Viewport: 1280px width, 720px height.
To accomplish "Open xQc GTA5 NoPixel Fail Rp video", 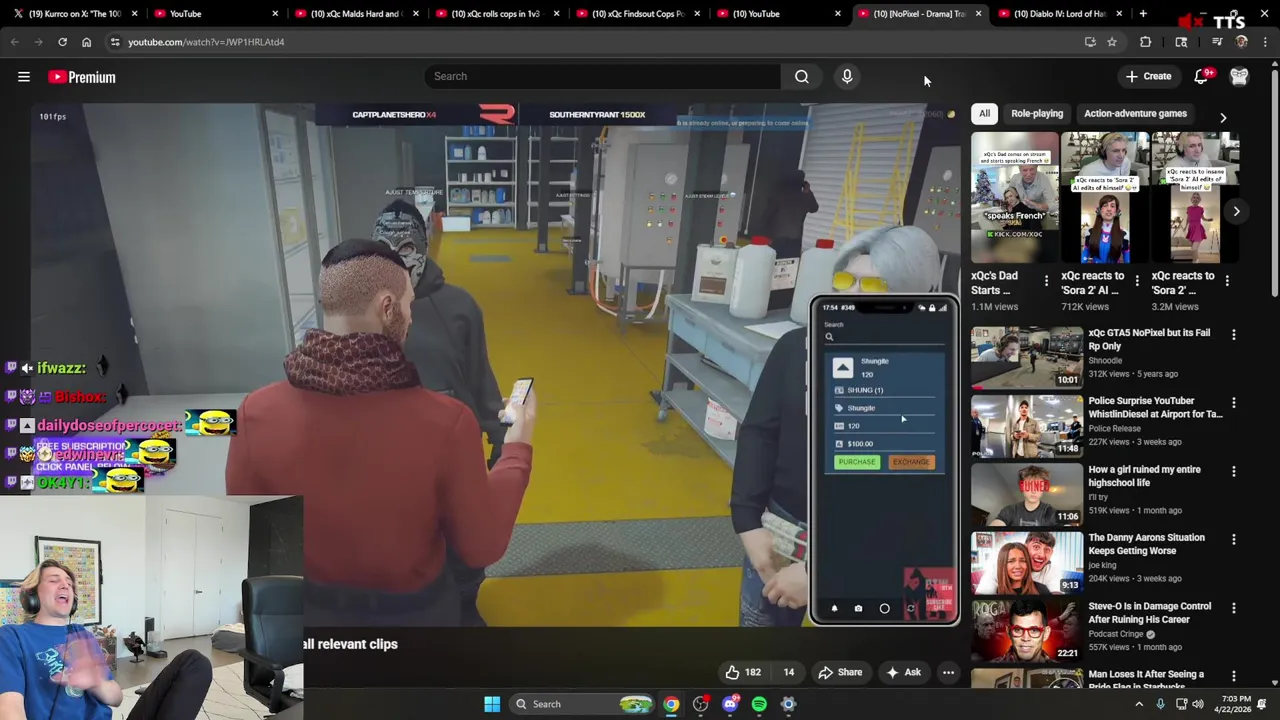I will [x=1027, y=357].
